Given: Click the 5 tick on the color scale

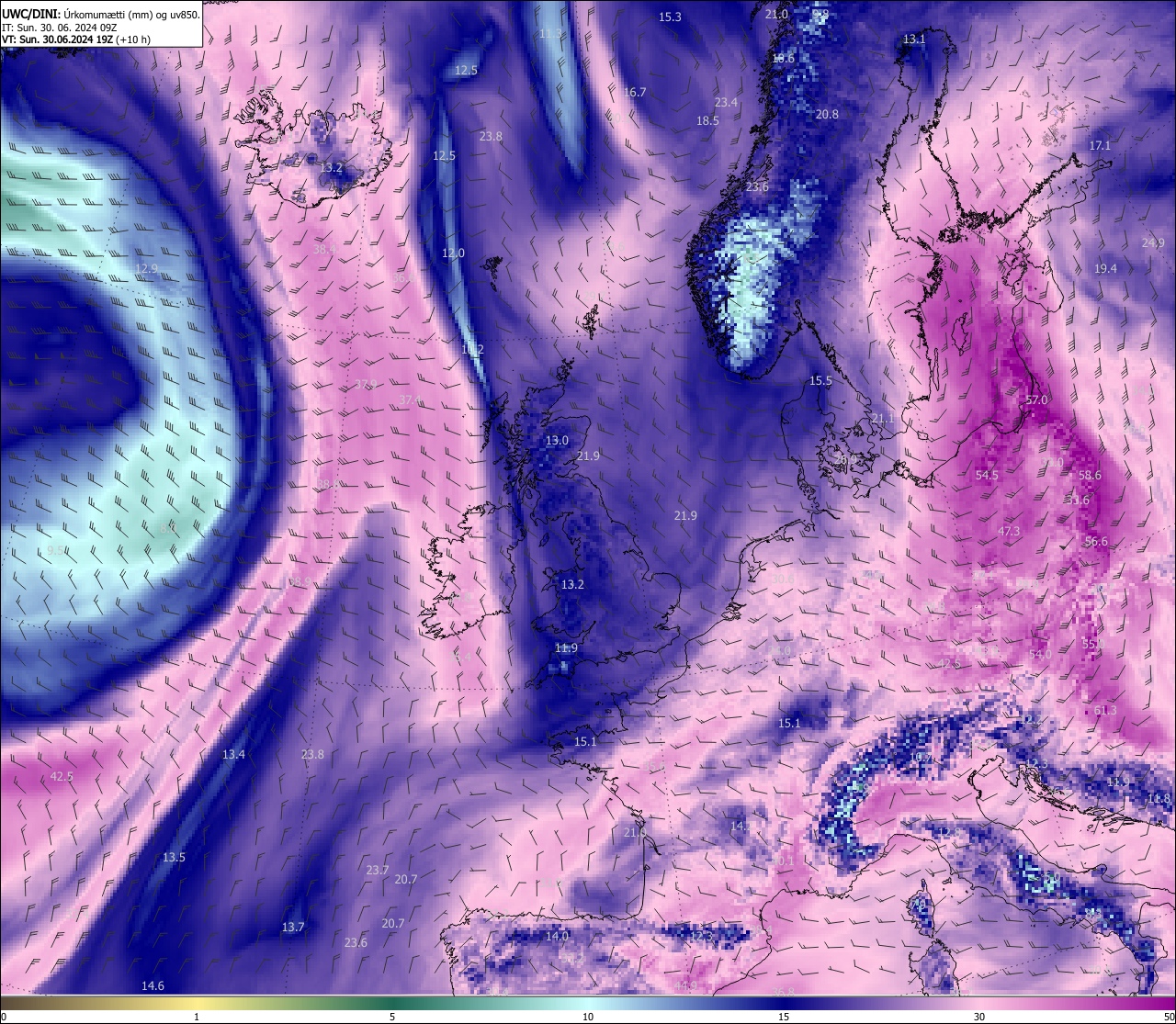Looking at the screenshot, I should click(x=392, y=1017).
